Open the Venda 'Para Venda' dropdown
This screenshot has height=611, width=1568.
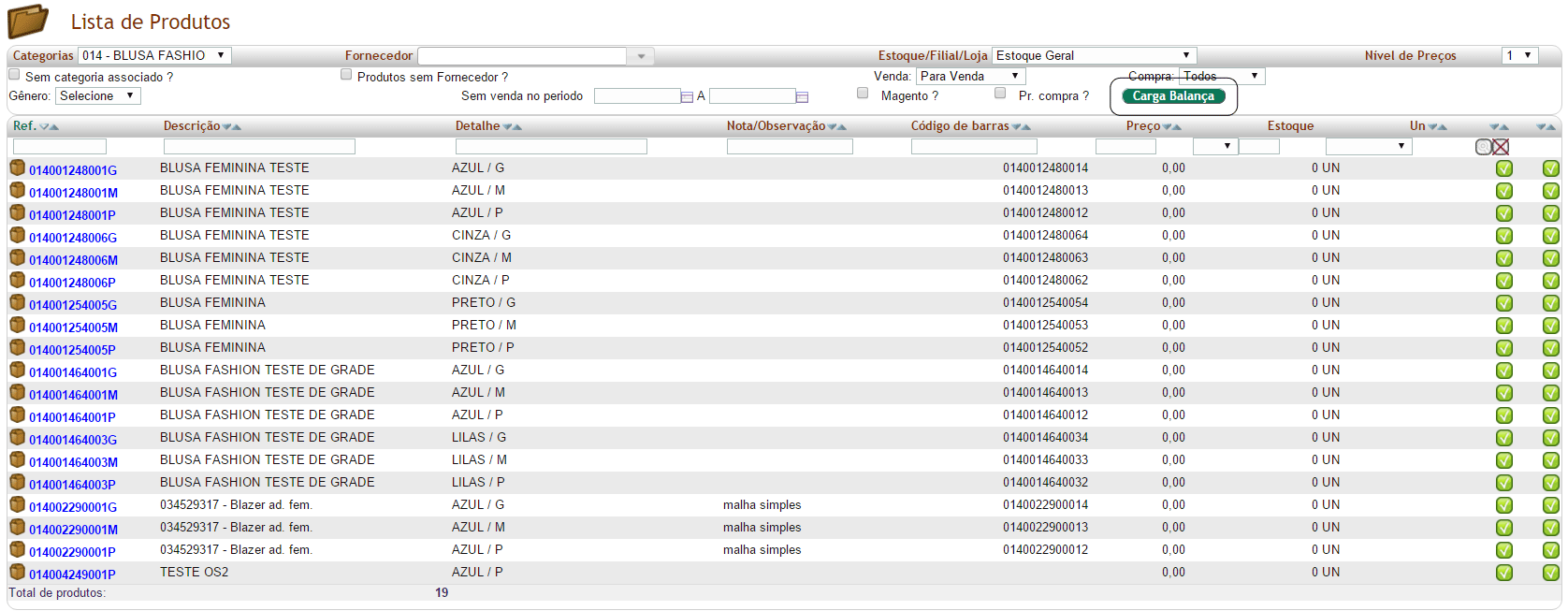970,77
